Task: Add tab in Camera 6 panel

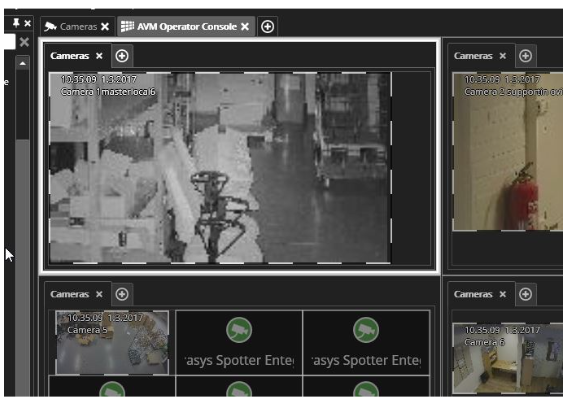Action: click(x=525, y=294)
